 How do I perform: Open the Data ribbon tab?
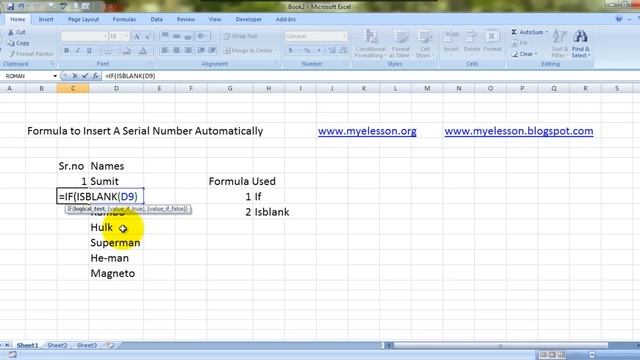156,19
